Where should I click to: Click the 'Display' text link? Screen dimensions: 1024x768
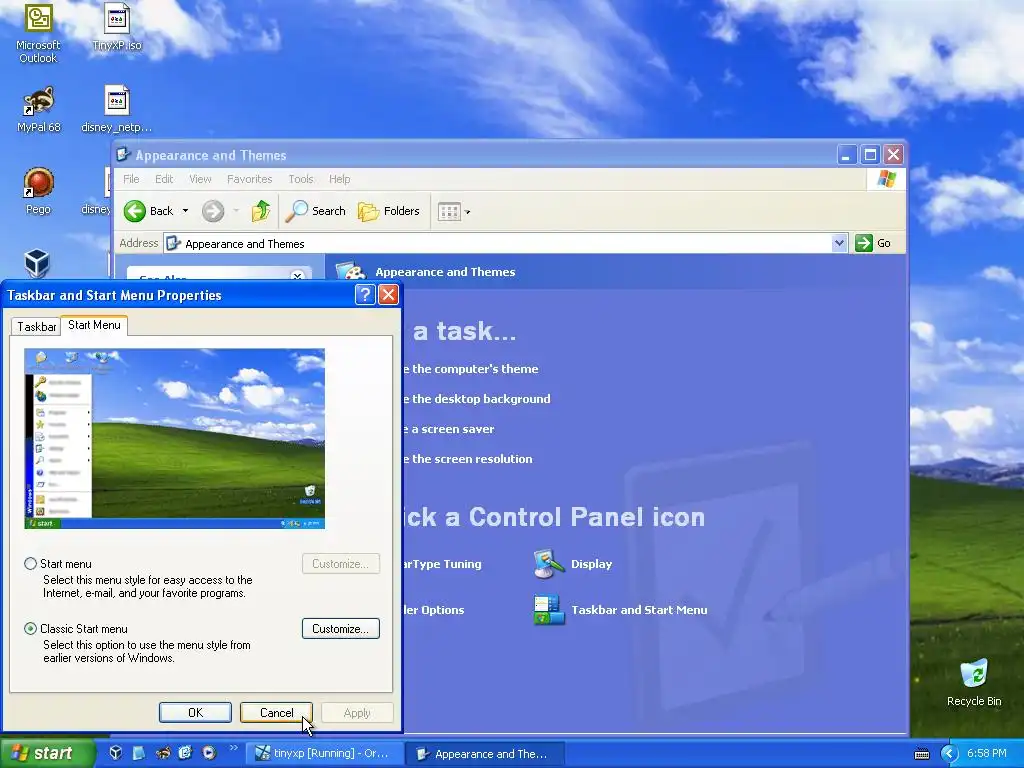(591, 564)
